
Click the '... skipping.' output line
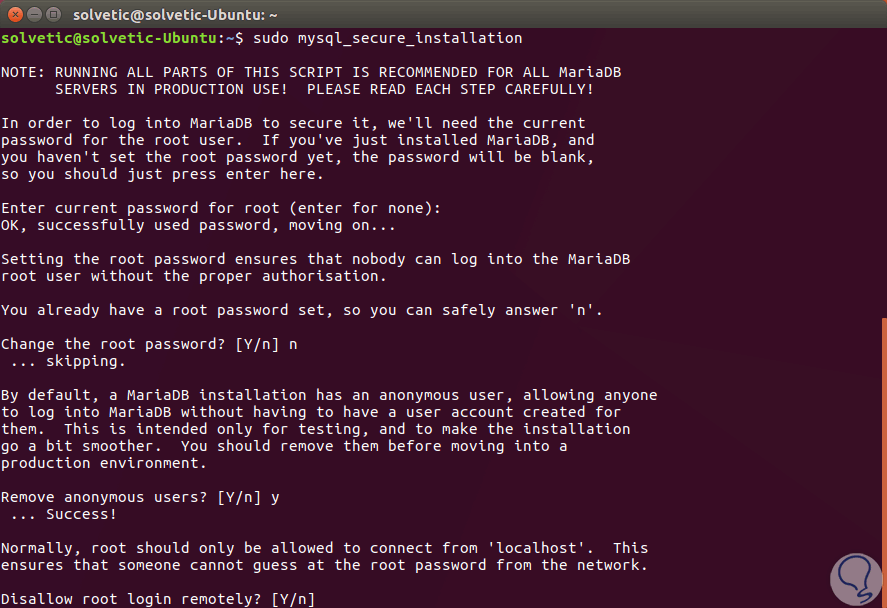(x=63, y=361)
